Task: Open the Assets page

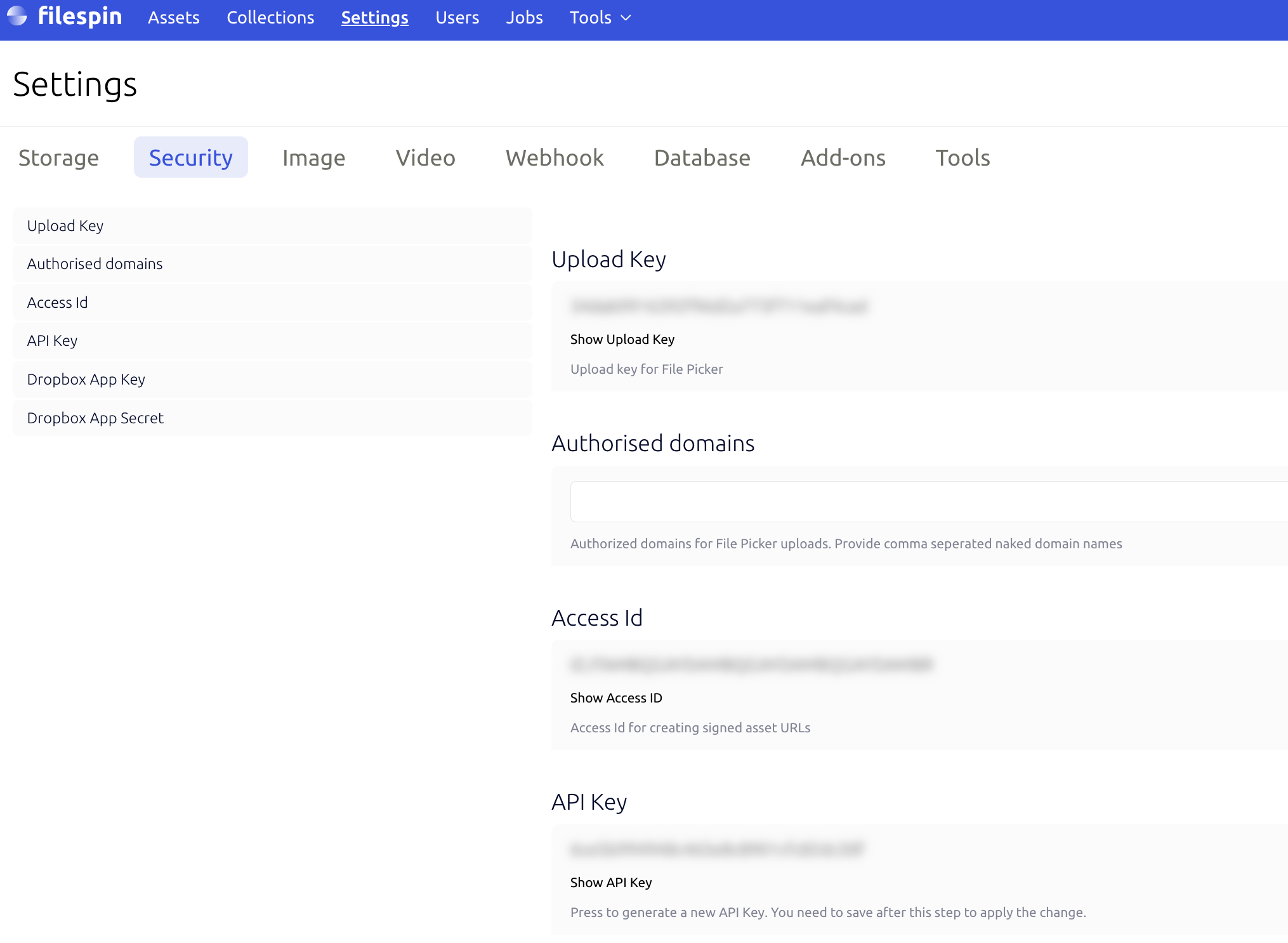Action: 173,18
